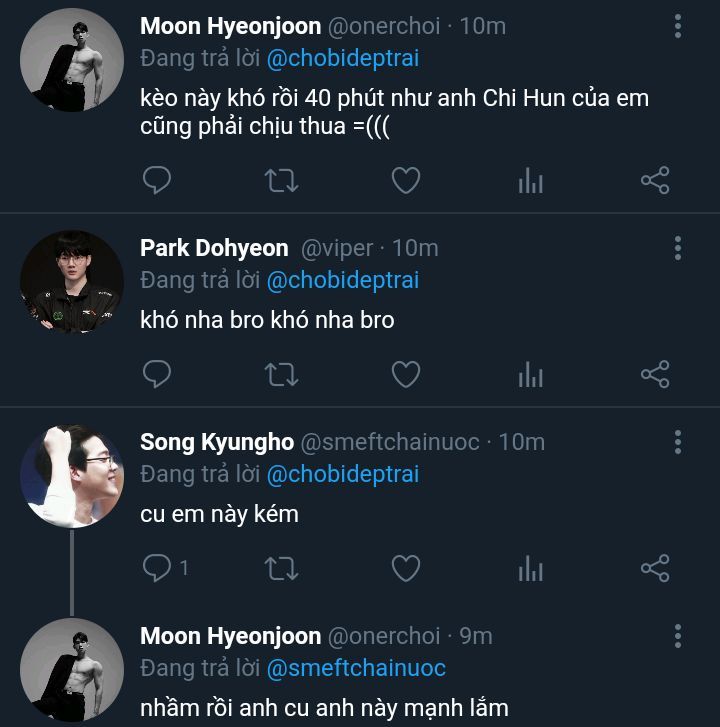Viewport: 720px width, 727px height.
Task: Open more options on Moon Hyeonjoon's last reply
Action: click(678, 636)
